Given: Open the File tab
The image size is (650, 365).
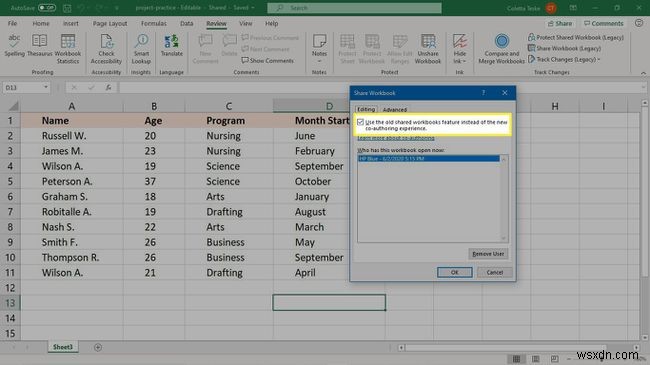Looking at the screenshot, I should (12, 24).
